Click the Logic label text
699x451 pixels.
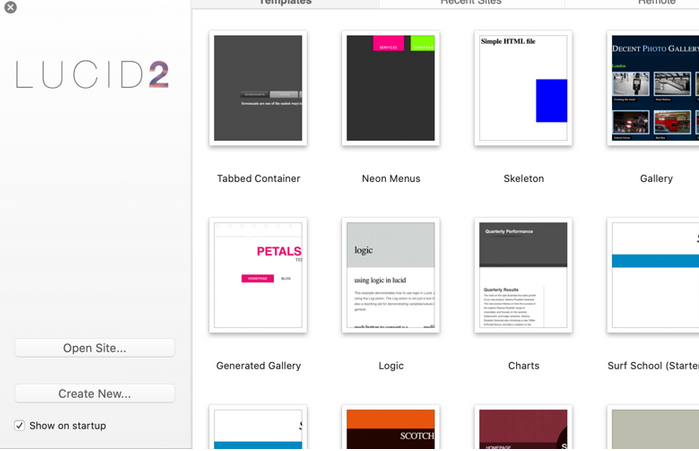tap(391, 366)
